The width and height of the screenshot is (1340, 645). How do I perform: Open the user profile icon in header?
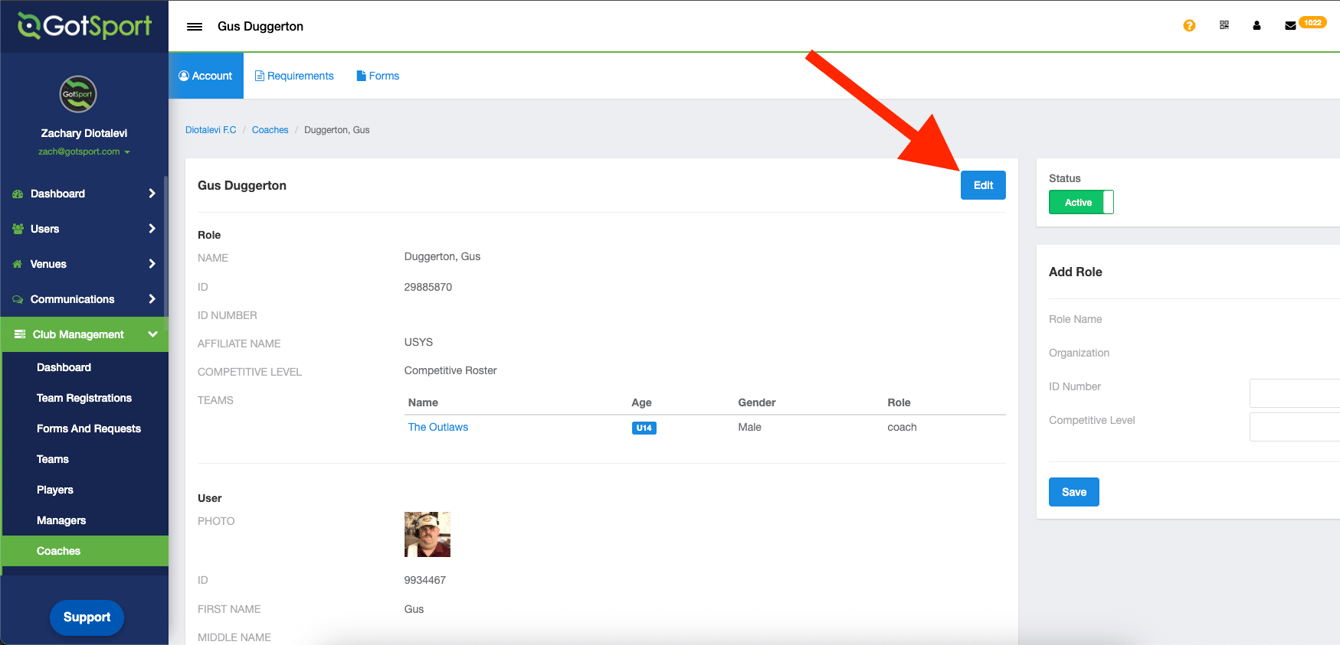[1257, 26]
